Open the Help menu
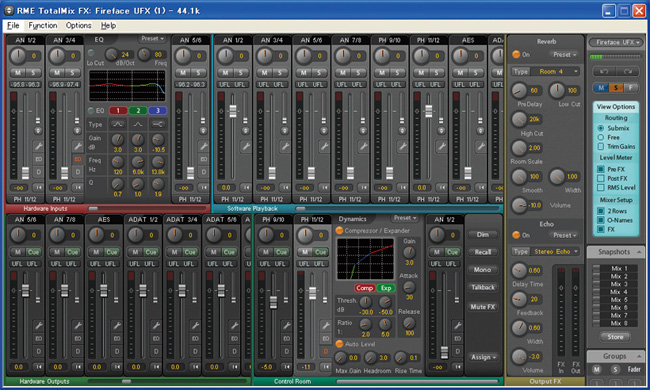Image resolution: width=650 pixels, height=390 pixels. pos(108,26)
